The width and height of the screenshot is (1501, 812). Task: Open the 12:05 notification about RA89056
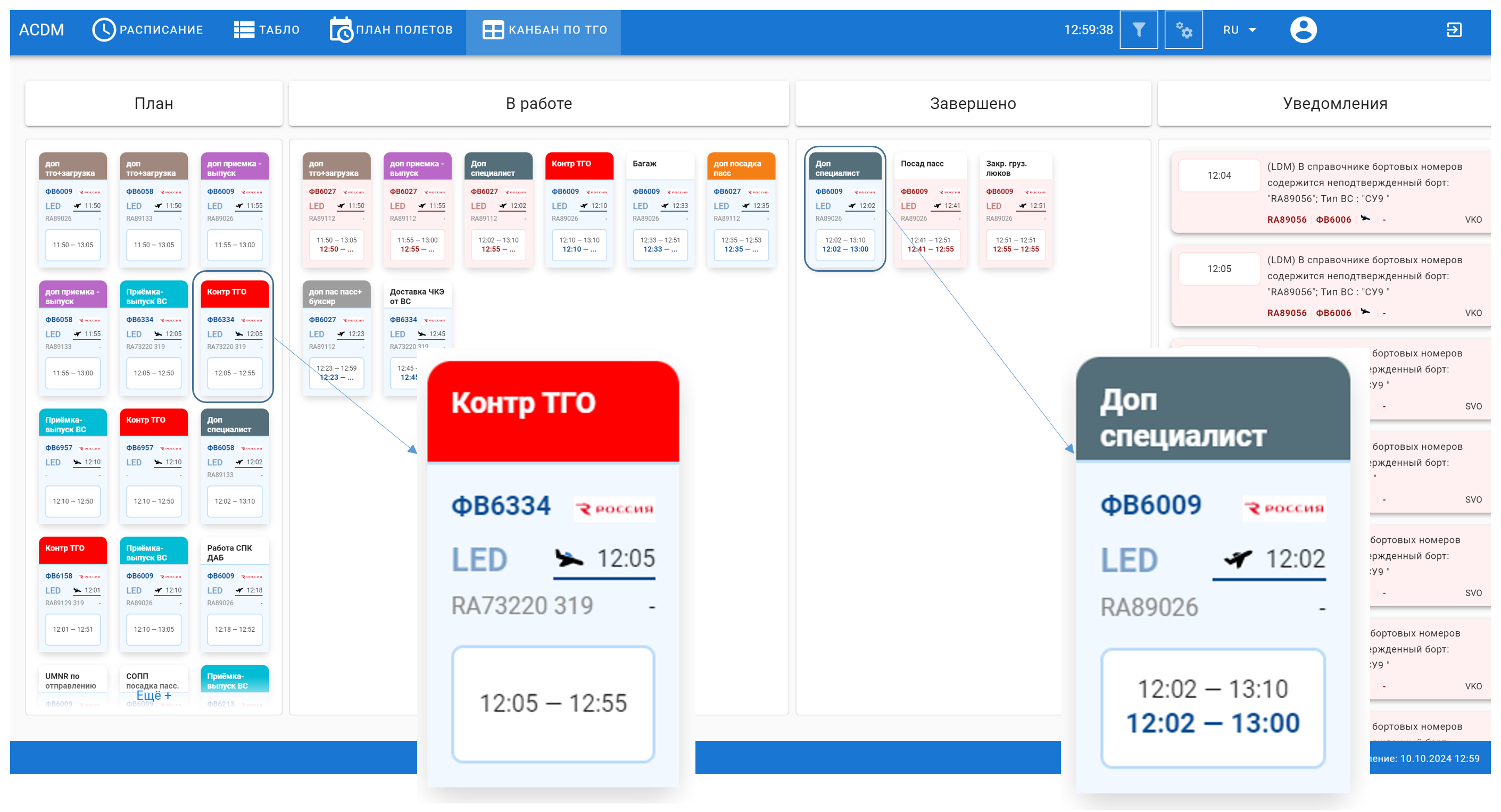click(1331, 286)
